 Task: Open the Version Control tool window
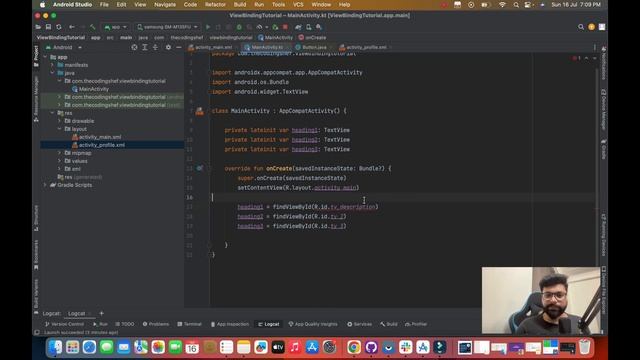tap(64, 324)
